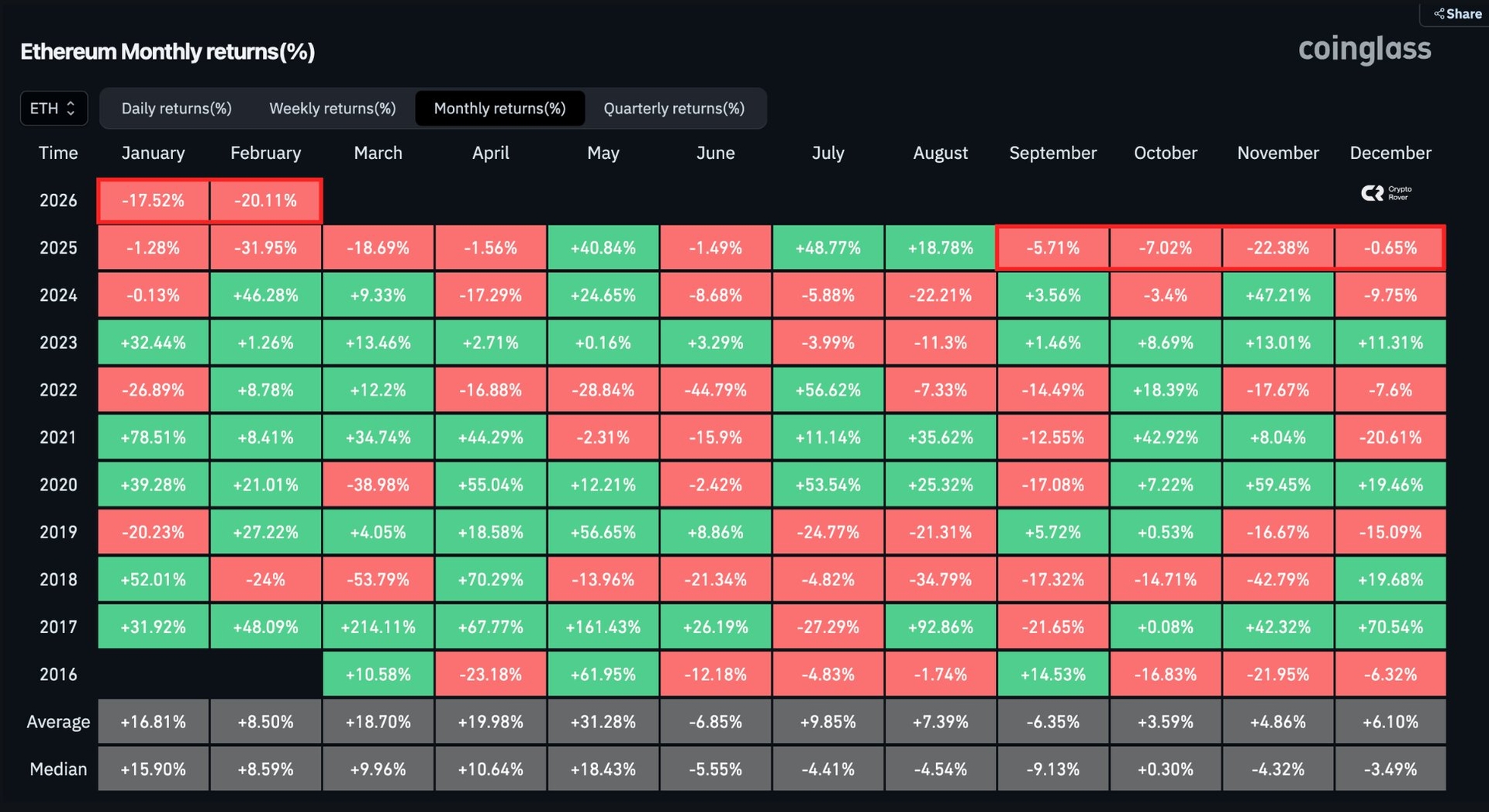
Task: Click the Ethereum Monthly returns(%) title
Action: click(x=168, y=52)
